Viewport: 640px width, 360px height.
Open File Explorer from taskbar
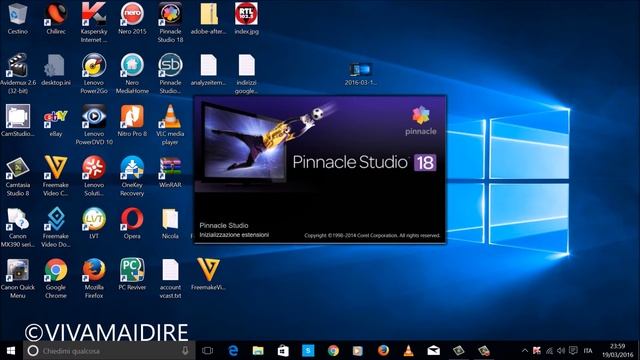coord(258,351)
